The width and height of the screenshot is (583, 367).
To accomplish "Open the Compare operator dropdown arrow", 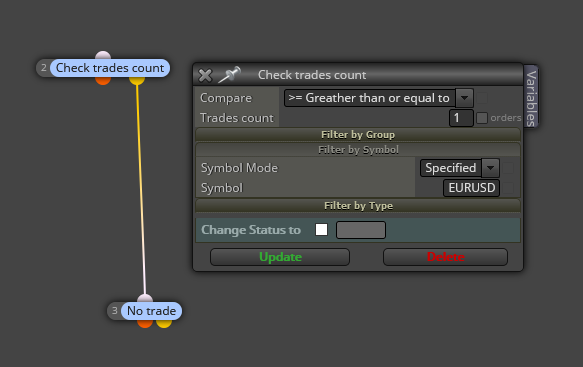I will click(464, 98).
